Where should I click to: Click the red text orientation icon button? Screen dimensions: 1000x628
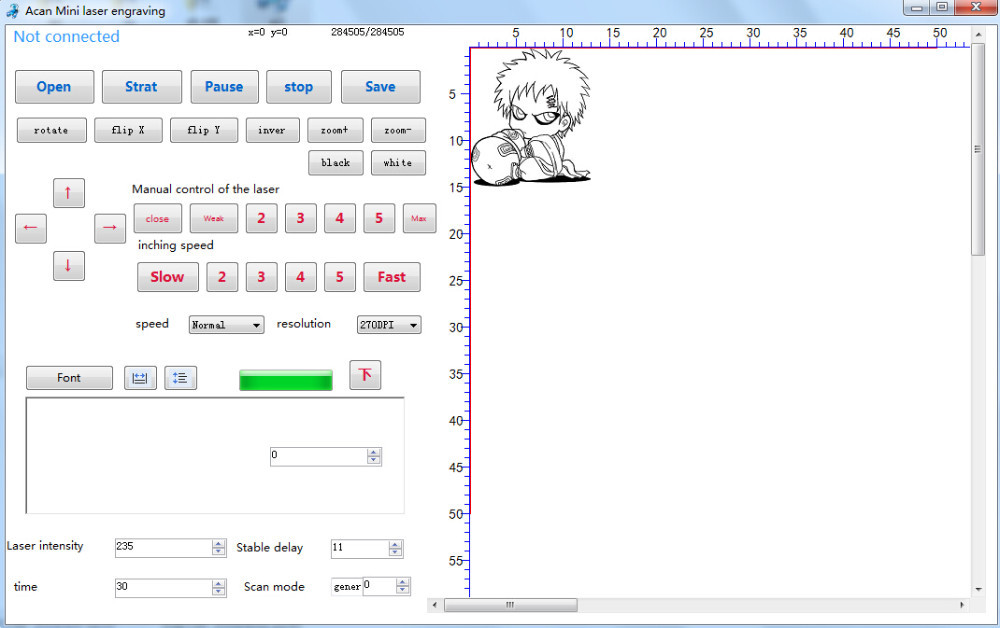(x=365, y=375)
